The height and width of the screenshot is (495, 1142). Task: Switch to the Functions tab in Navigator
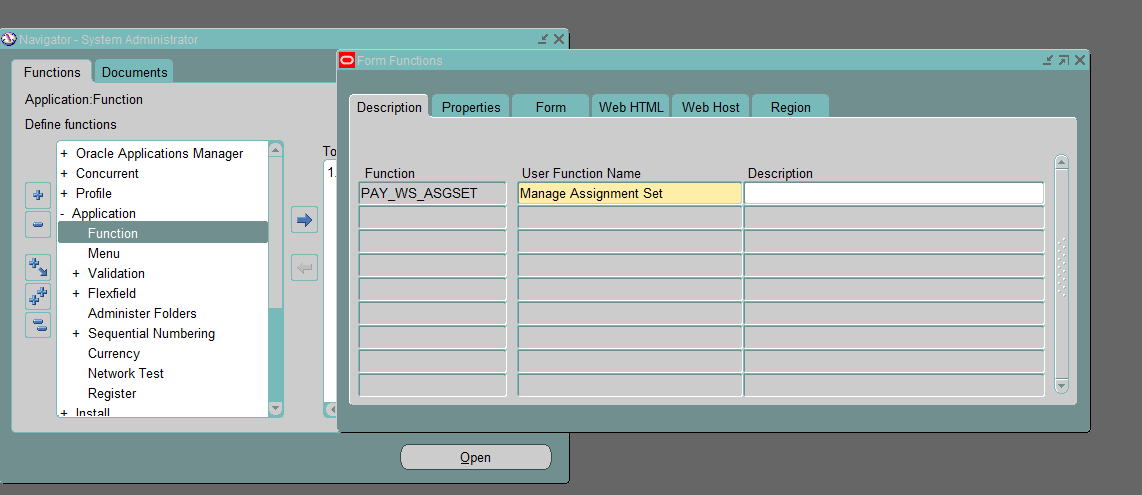(x=52, y=72)
